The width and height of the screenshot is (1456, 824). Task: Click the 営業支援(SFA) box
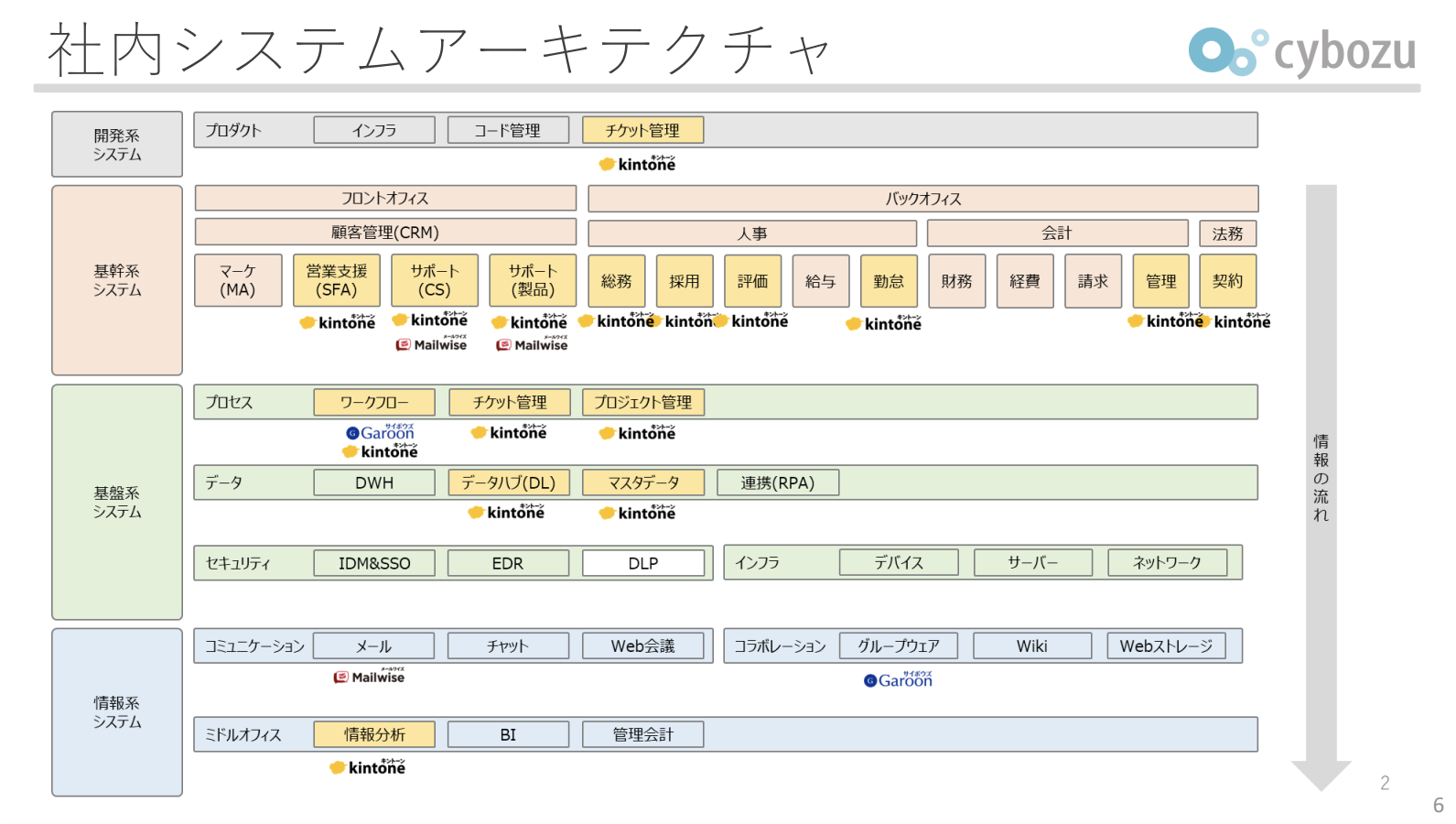click(x=337, y=280)
